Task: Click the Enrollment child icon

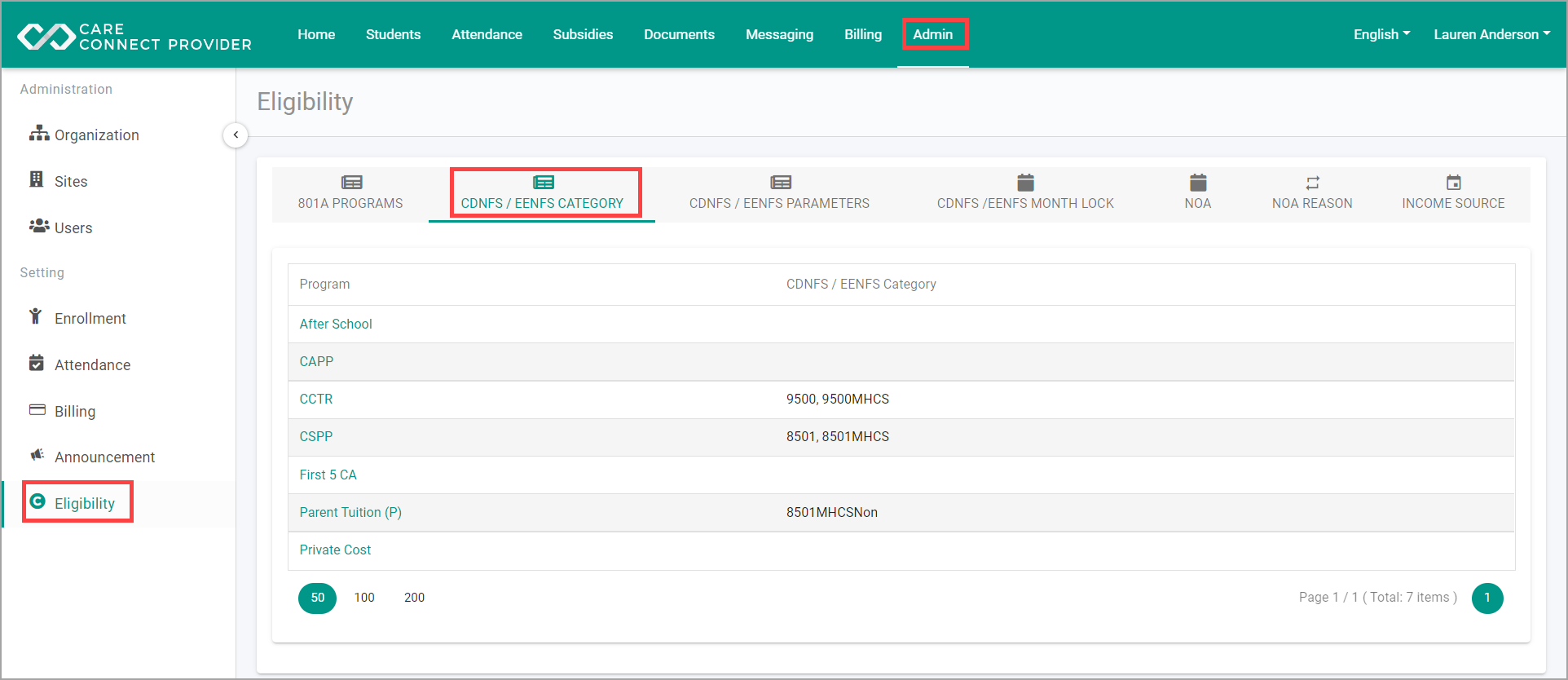Action: 35,316
